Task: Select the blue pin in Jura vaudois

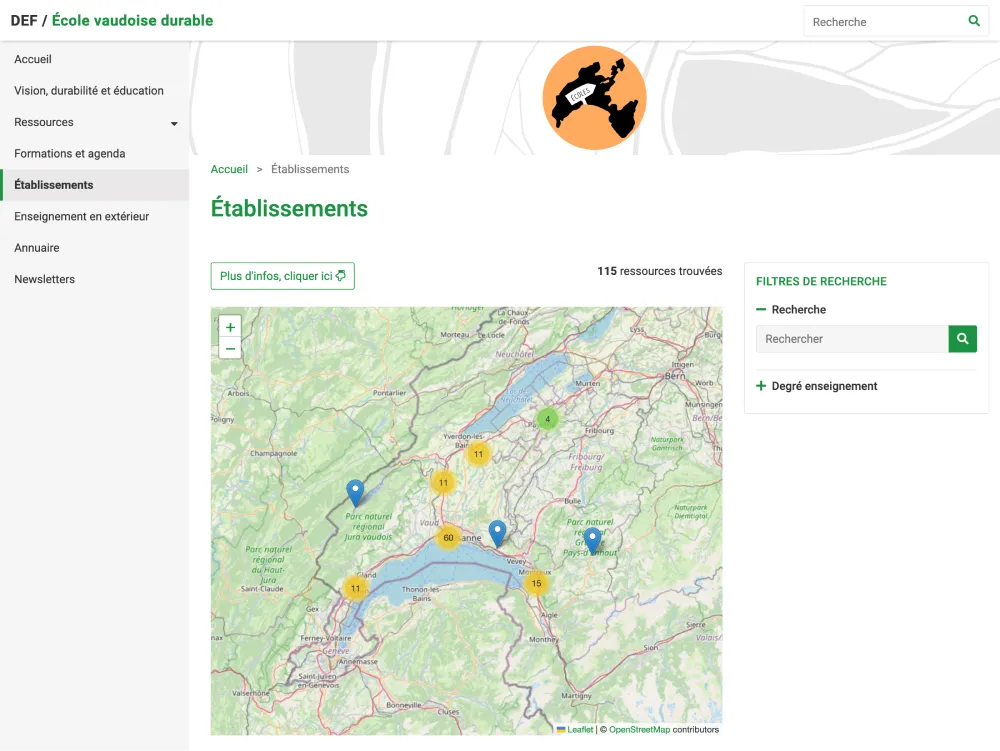Action: tap(355, 493)
